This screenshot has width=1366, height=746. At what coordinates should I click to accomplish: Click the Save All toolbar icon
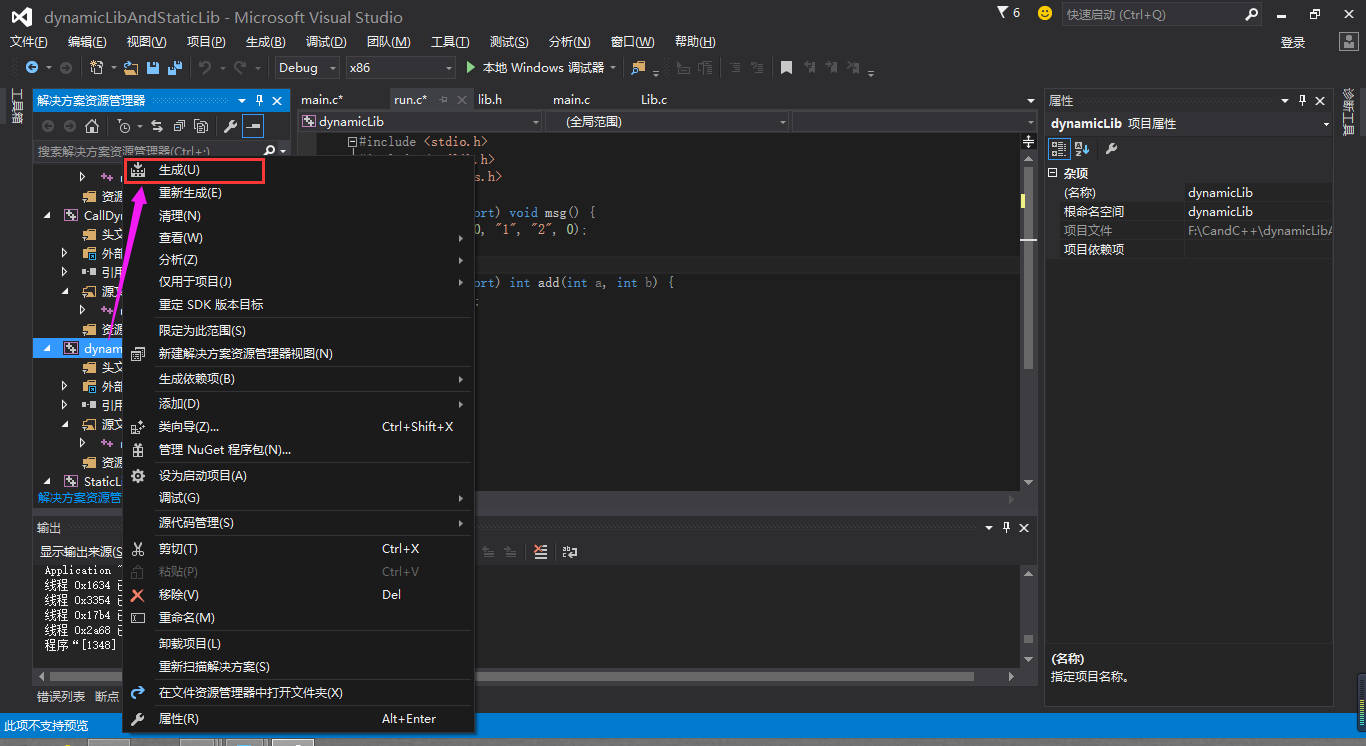pyautogui.click(x=175, y=68)
